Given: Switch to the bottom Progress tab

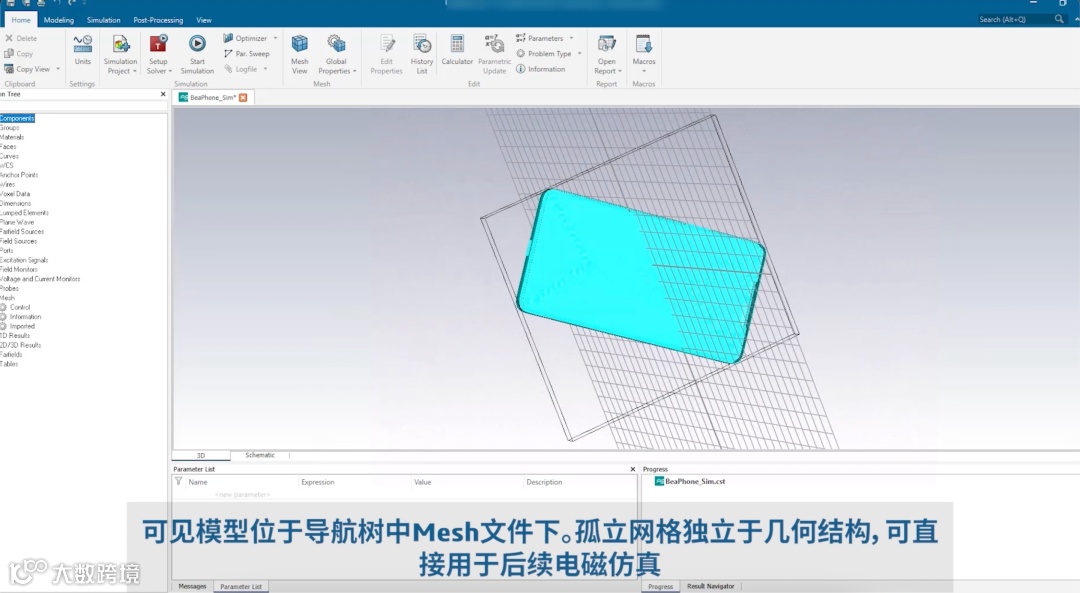Looking at the screenshot, I should coord(660,586).
